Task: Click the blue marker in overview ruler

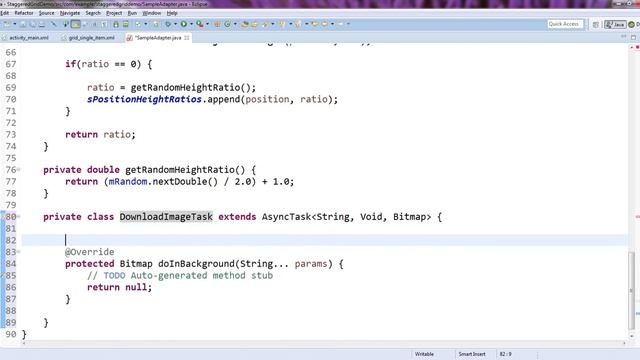Action: click(x=638, y=313)
